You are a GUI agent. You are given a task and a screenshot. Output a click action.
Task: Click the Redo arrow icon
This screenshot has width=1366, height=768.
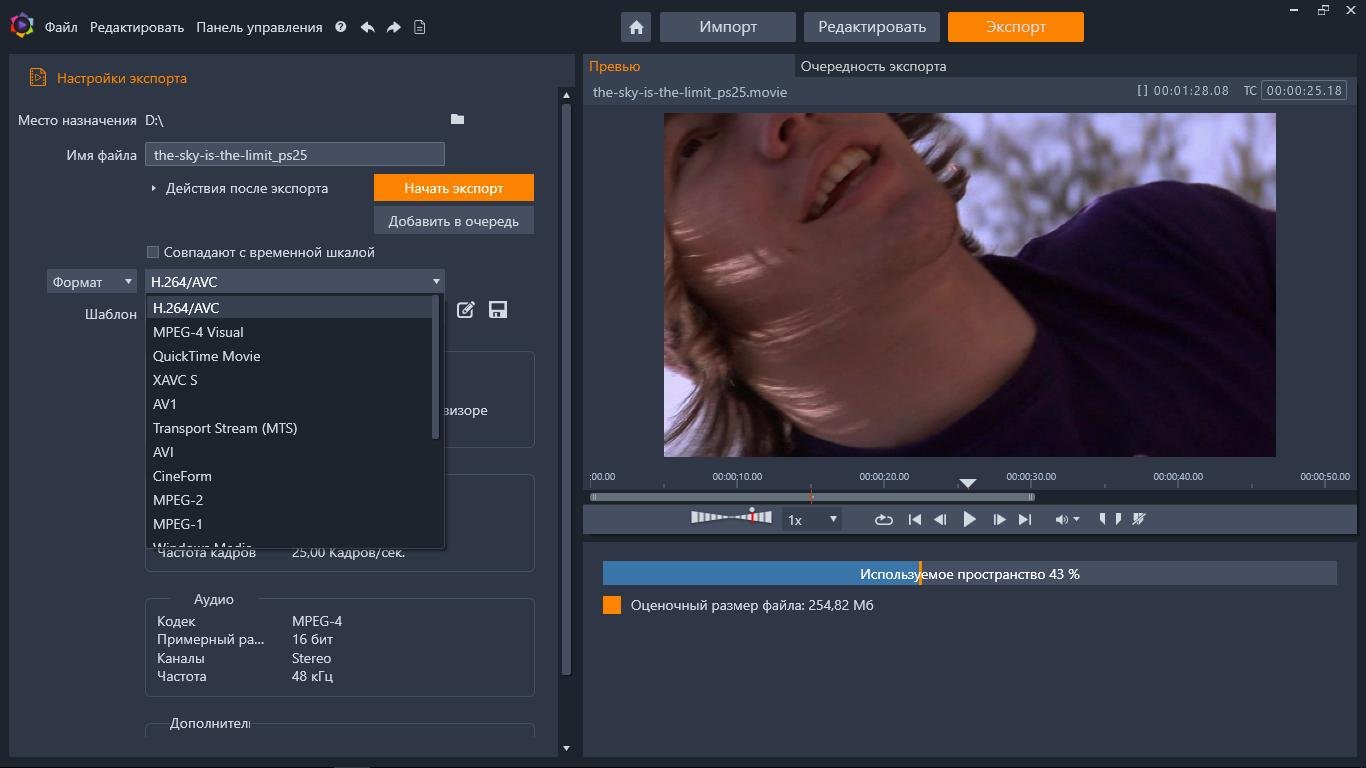point(393,27)
